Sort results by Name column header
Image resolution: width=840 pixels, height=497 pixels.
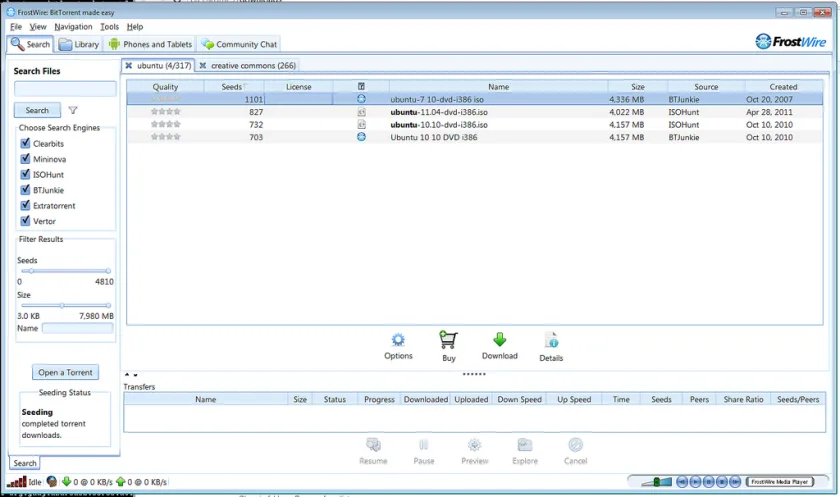498,86
